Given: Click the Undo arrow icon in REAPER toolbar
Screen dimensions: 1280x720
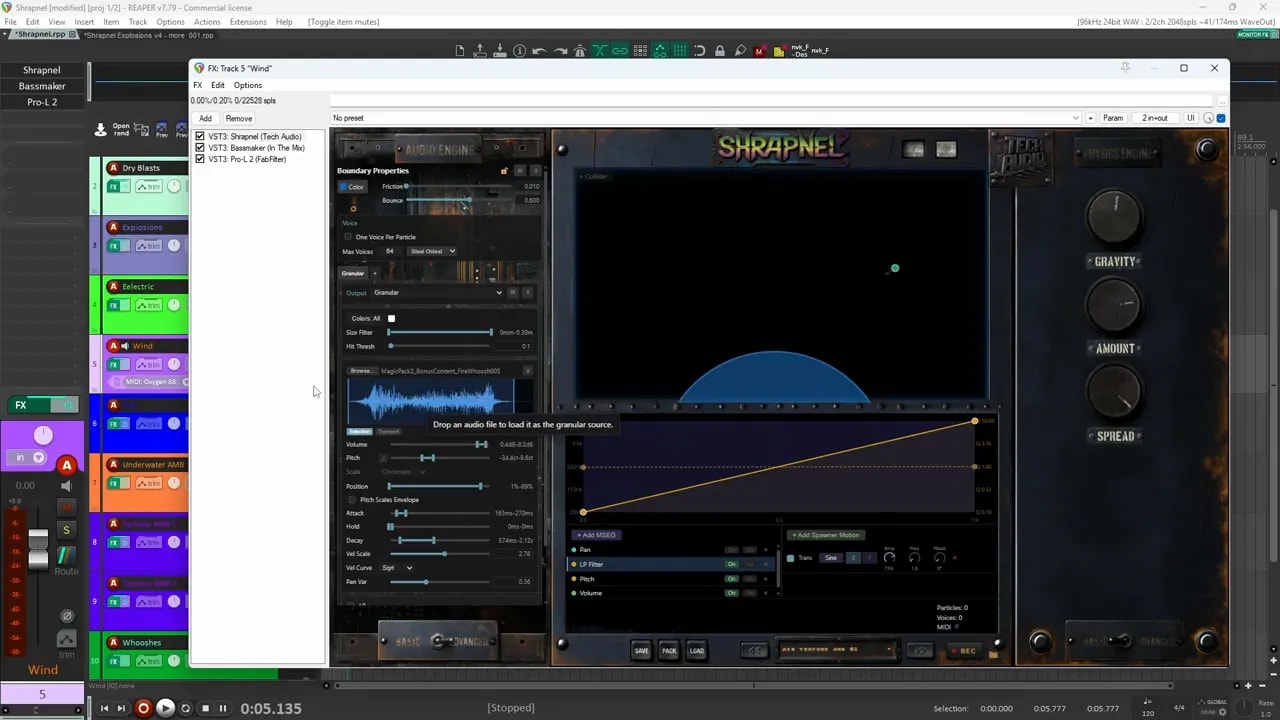Looking at the screenshot, I should (539, 51).
